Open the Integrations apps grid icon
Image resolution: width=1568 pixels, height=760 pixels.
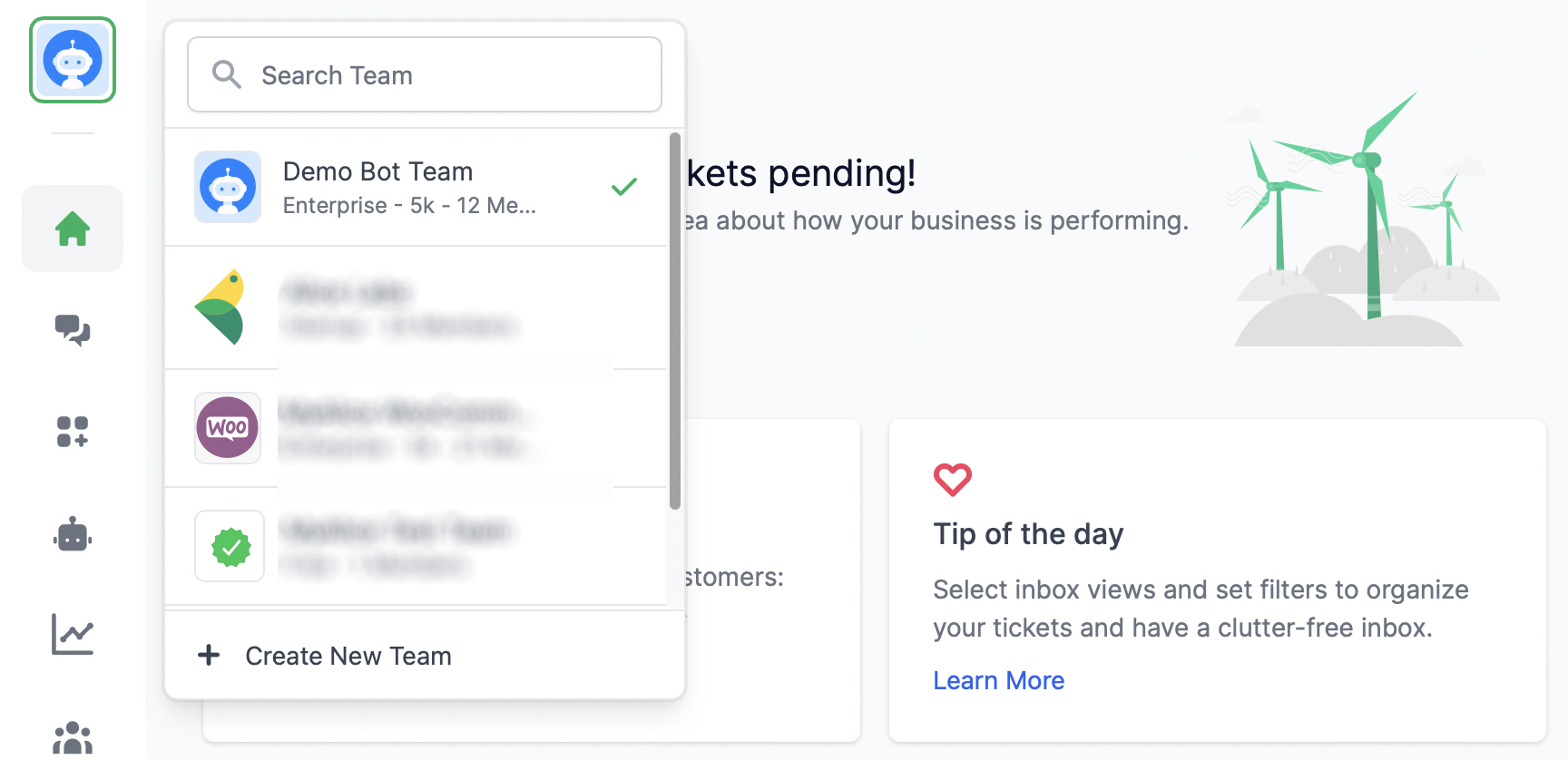coord(73,432)
